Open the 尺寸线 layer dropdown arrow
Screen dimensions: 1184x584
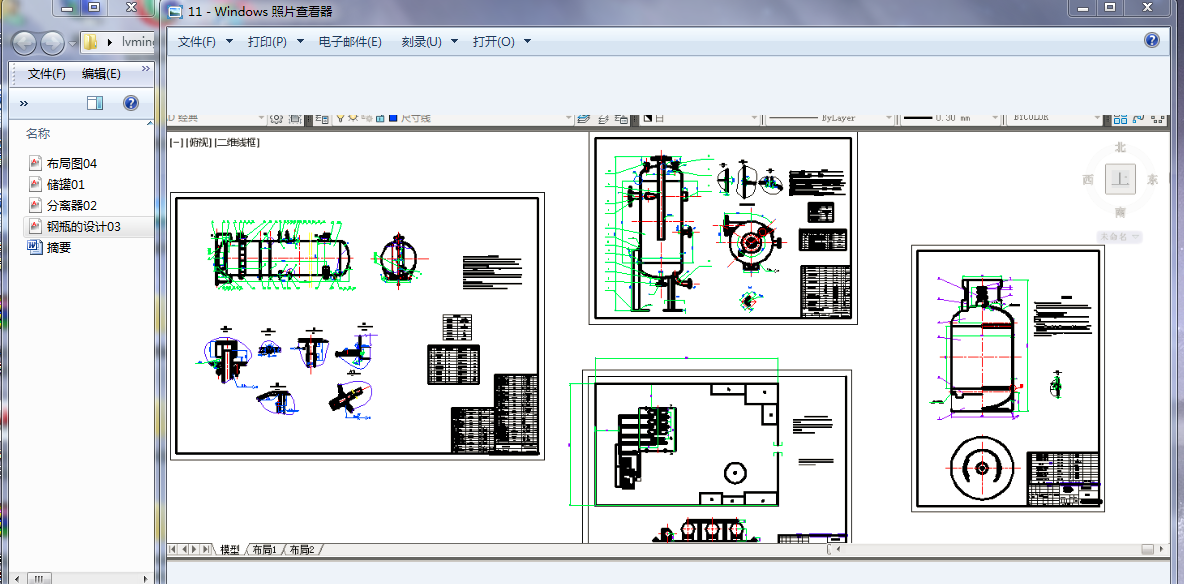[569, 119]
